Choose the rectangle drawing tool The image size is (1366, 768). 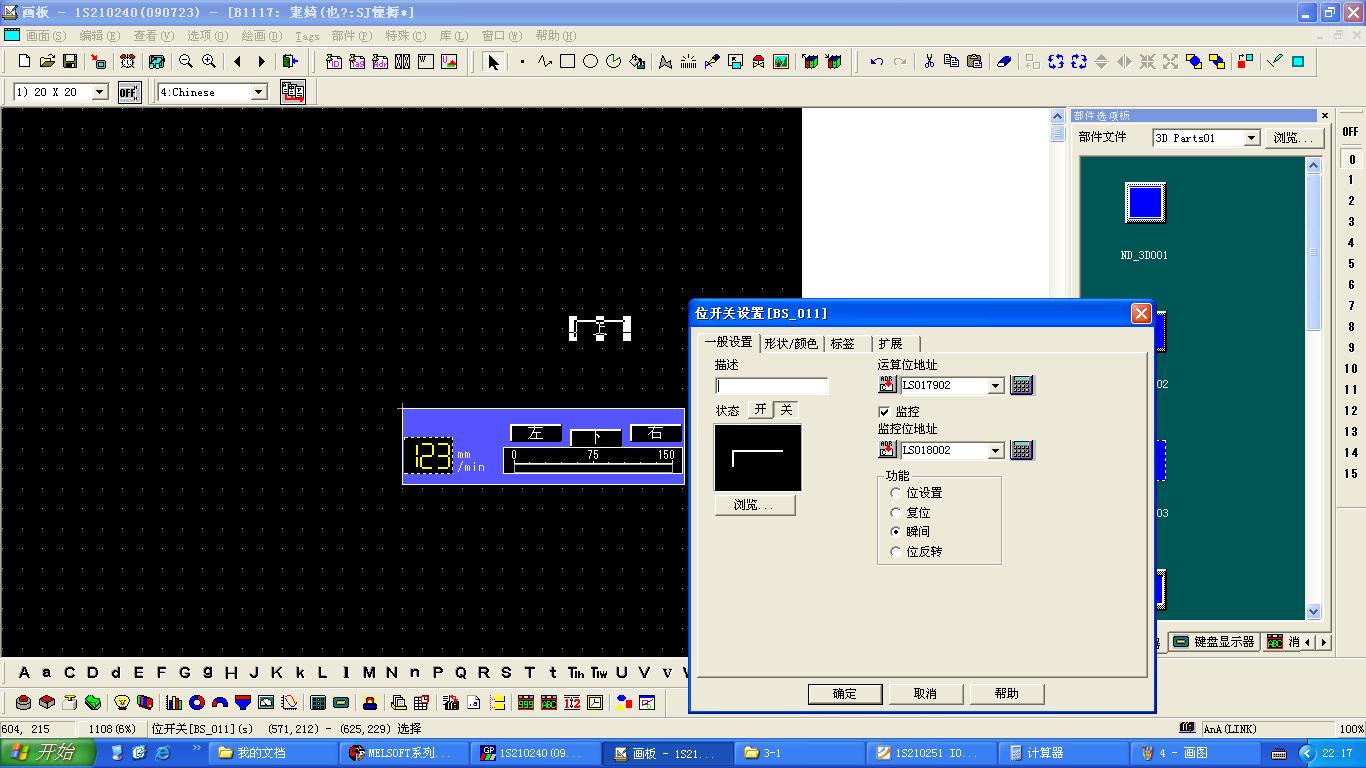pyautogui.click(x=567, y=62)
